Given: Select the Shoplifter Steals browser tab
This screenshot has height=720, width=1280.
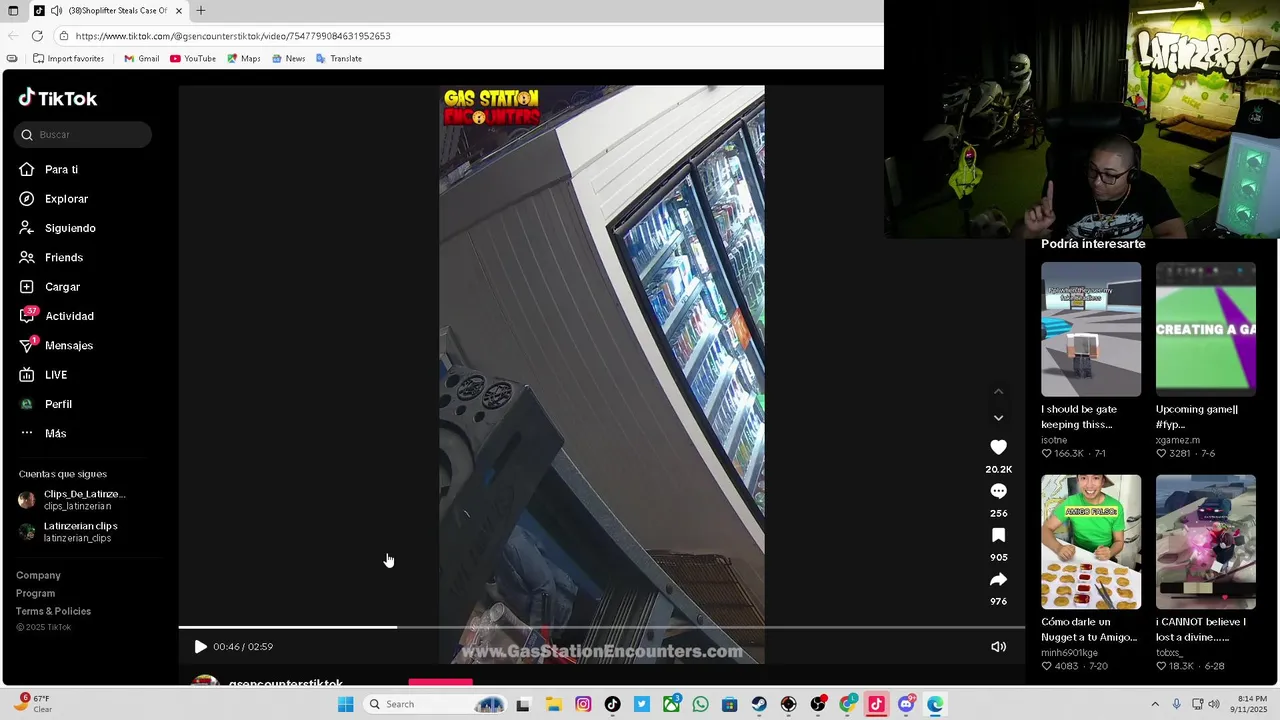Looking at the screenshot, I should click(x=107, y=11).
